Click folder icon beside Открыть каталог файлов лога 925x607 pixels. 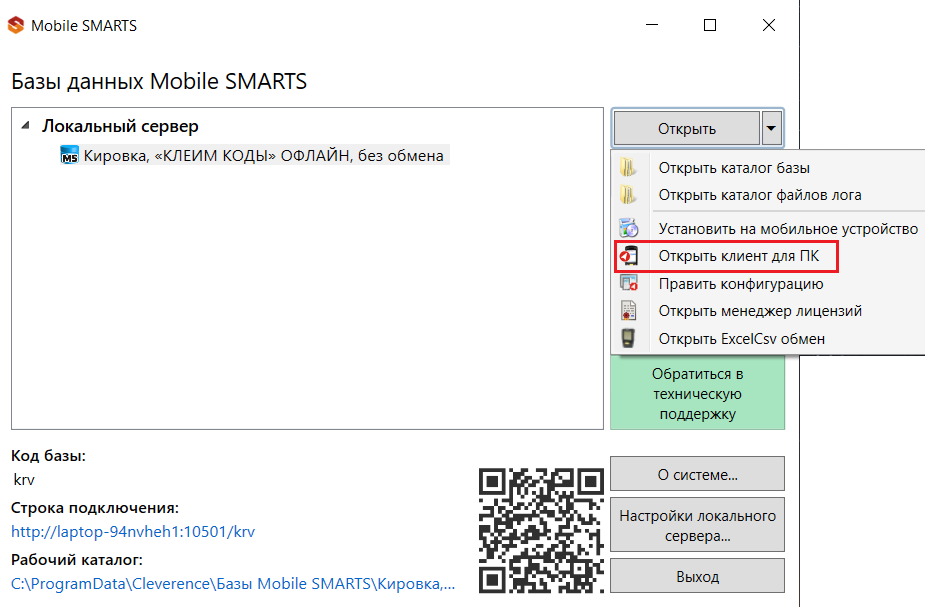[628, 195]
